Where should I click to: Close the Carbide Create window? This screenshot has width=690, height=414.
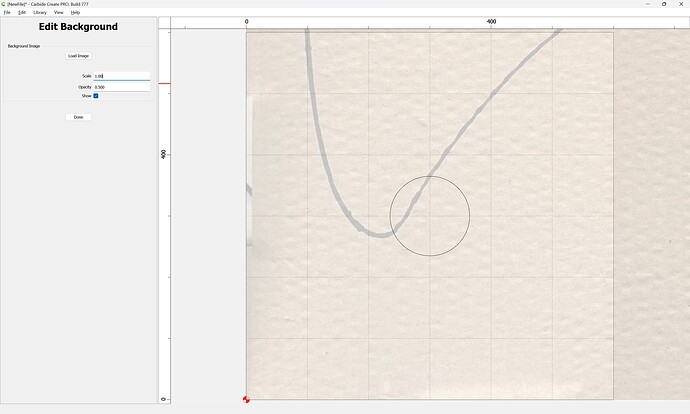click(682, 4)
